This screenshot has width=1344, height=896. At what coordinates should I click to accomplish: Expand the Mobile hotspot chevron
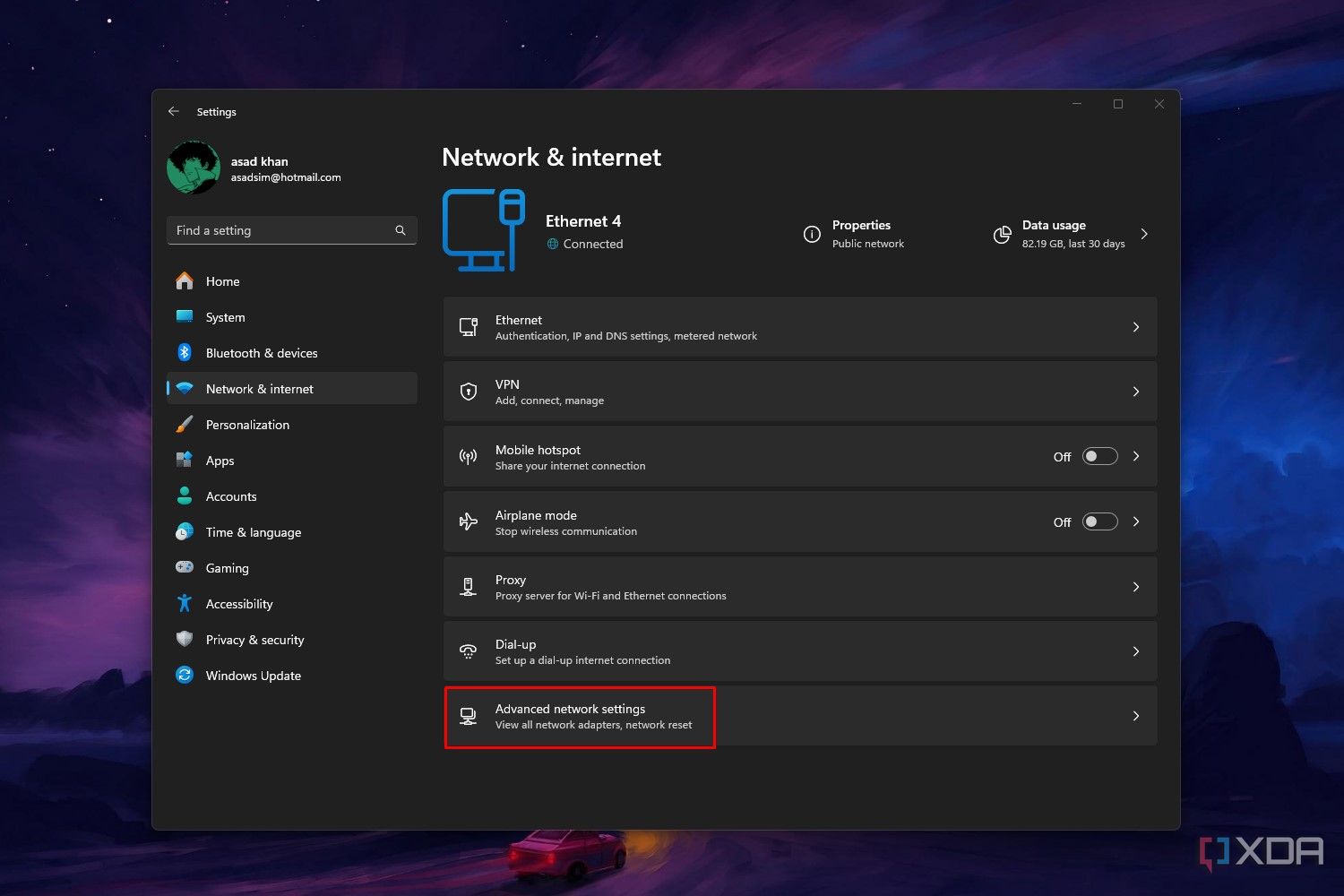point(1136,456)
